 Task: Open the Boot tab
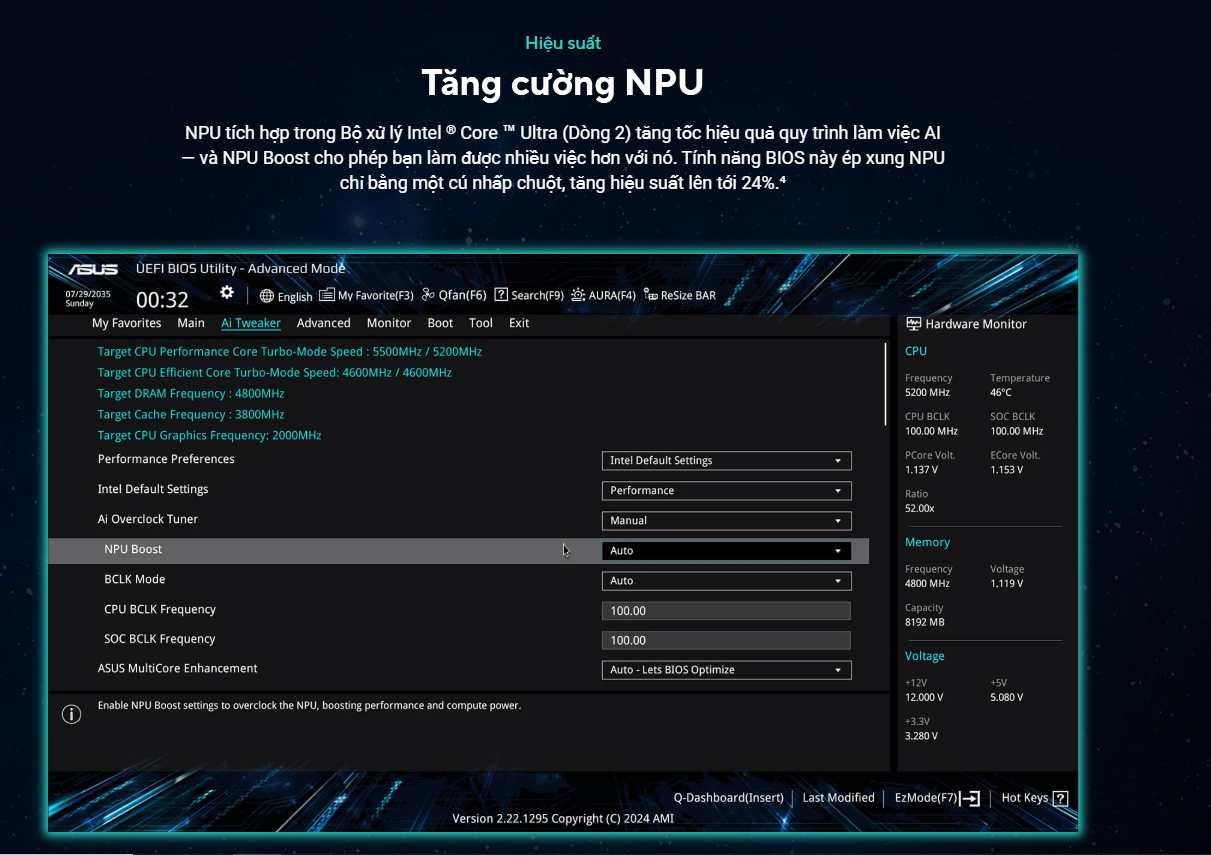click(x=440, y=323)
